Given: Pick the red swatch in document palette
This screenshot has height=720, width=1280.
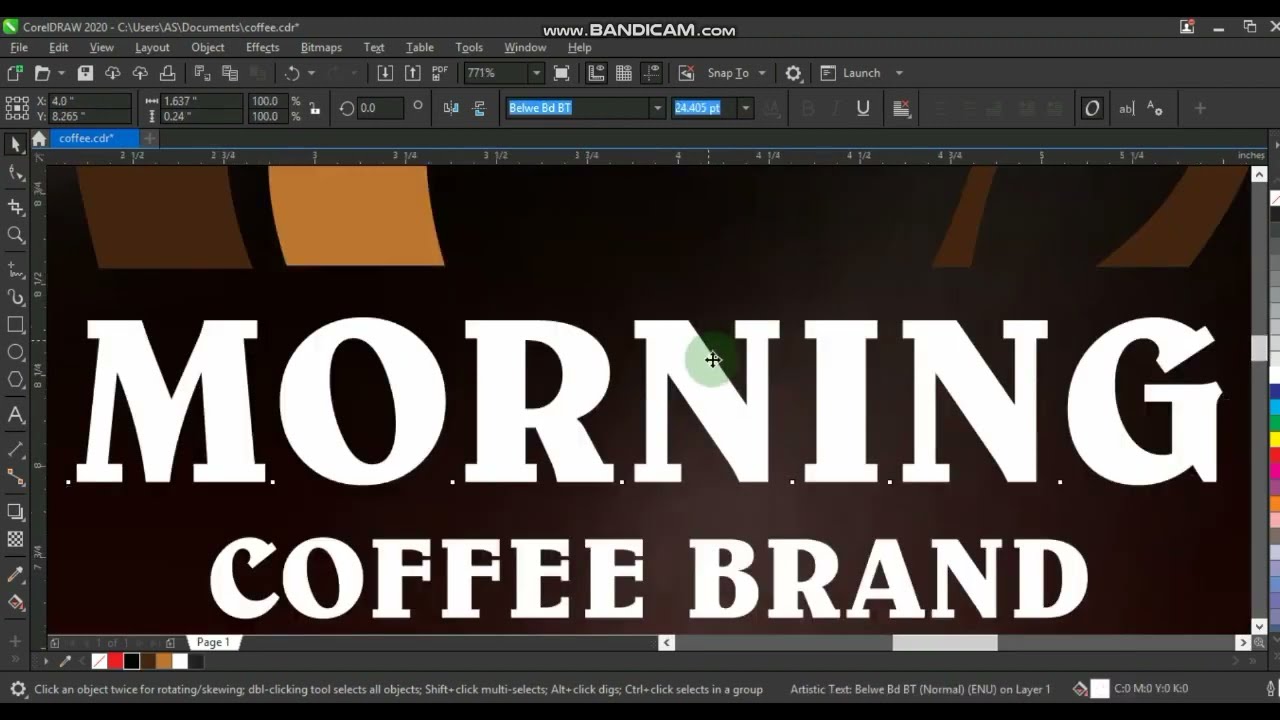Looking at the screenshot, I should [115, 661].
